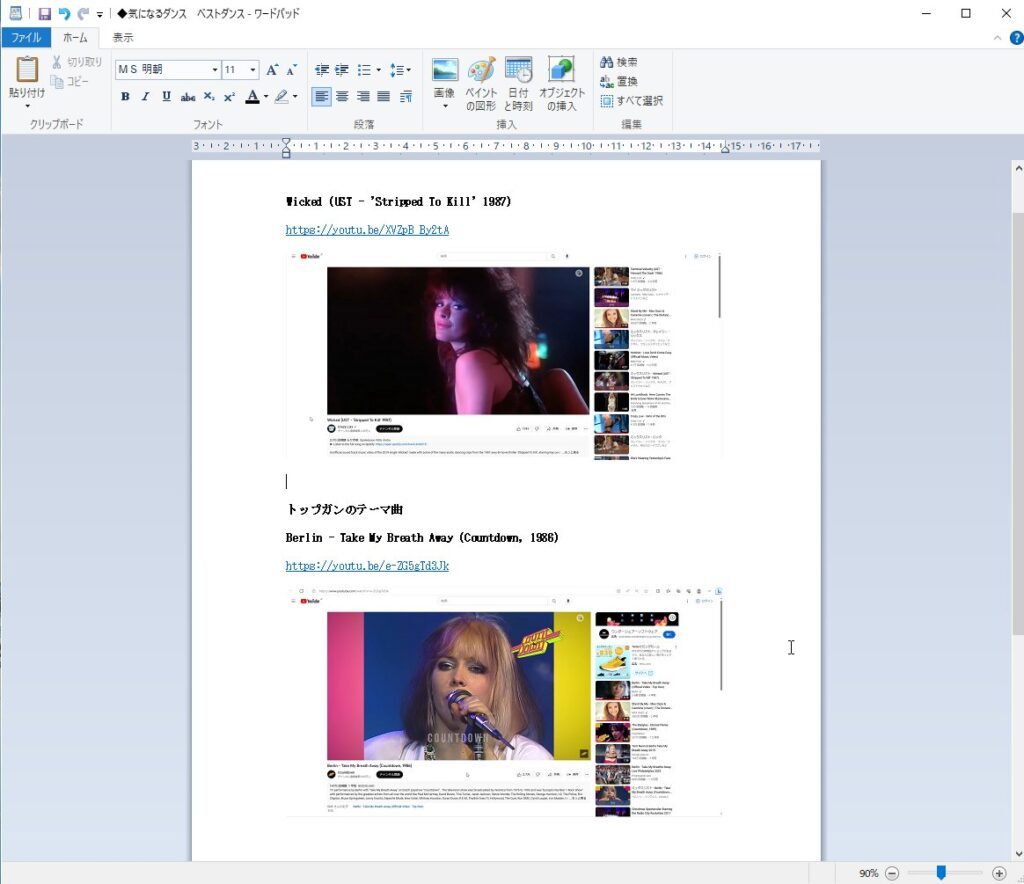This screenshot has width=1024, height=884.
Task: Open the MS 明朝 font family dropdown
Action: pyautogui.click(x=215, y=70)
